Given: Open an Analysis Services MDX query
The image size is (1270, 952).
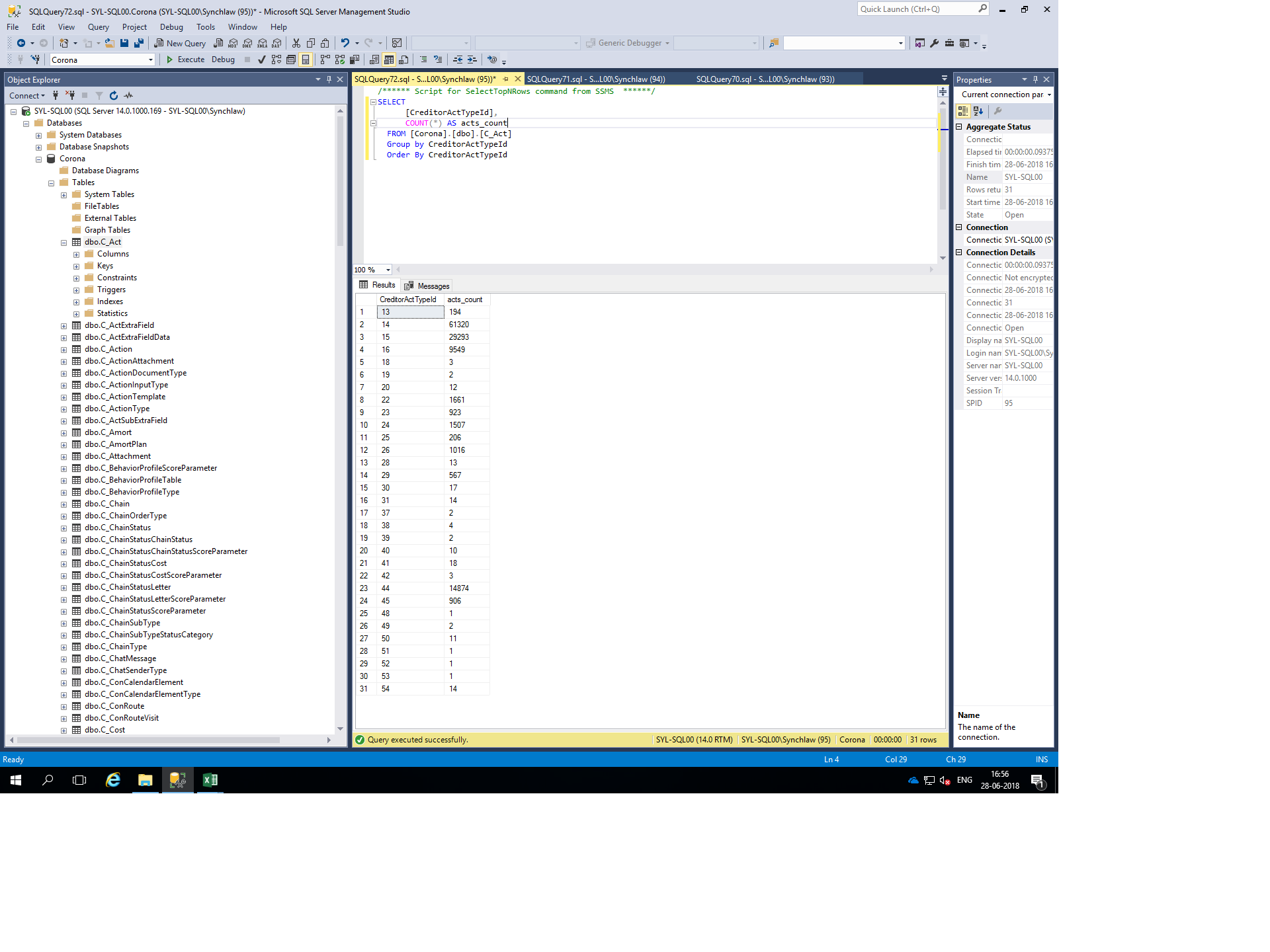Looking at the screenshot, I should click(233, 43).
